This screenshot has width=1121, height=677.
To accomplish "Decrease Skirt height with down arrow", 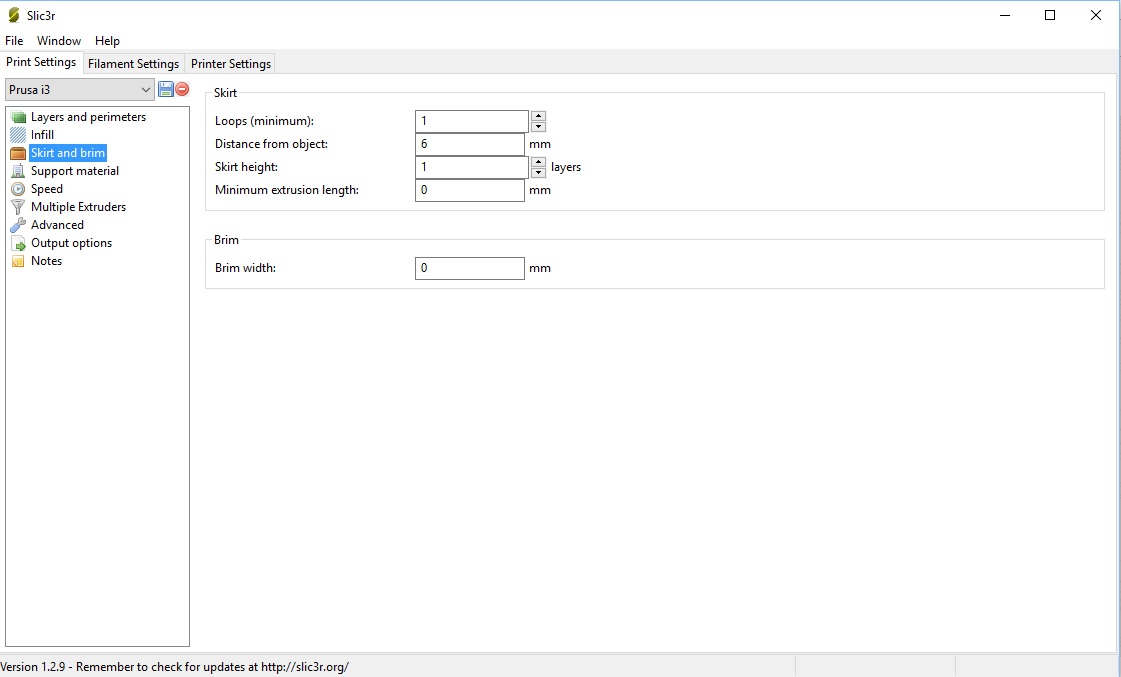I will pyautogui.click(x=538, y=172).
